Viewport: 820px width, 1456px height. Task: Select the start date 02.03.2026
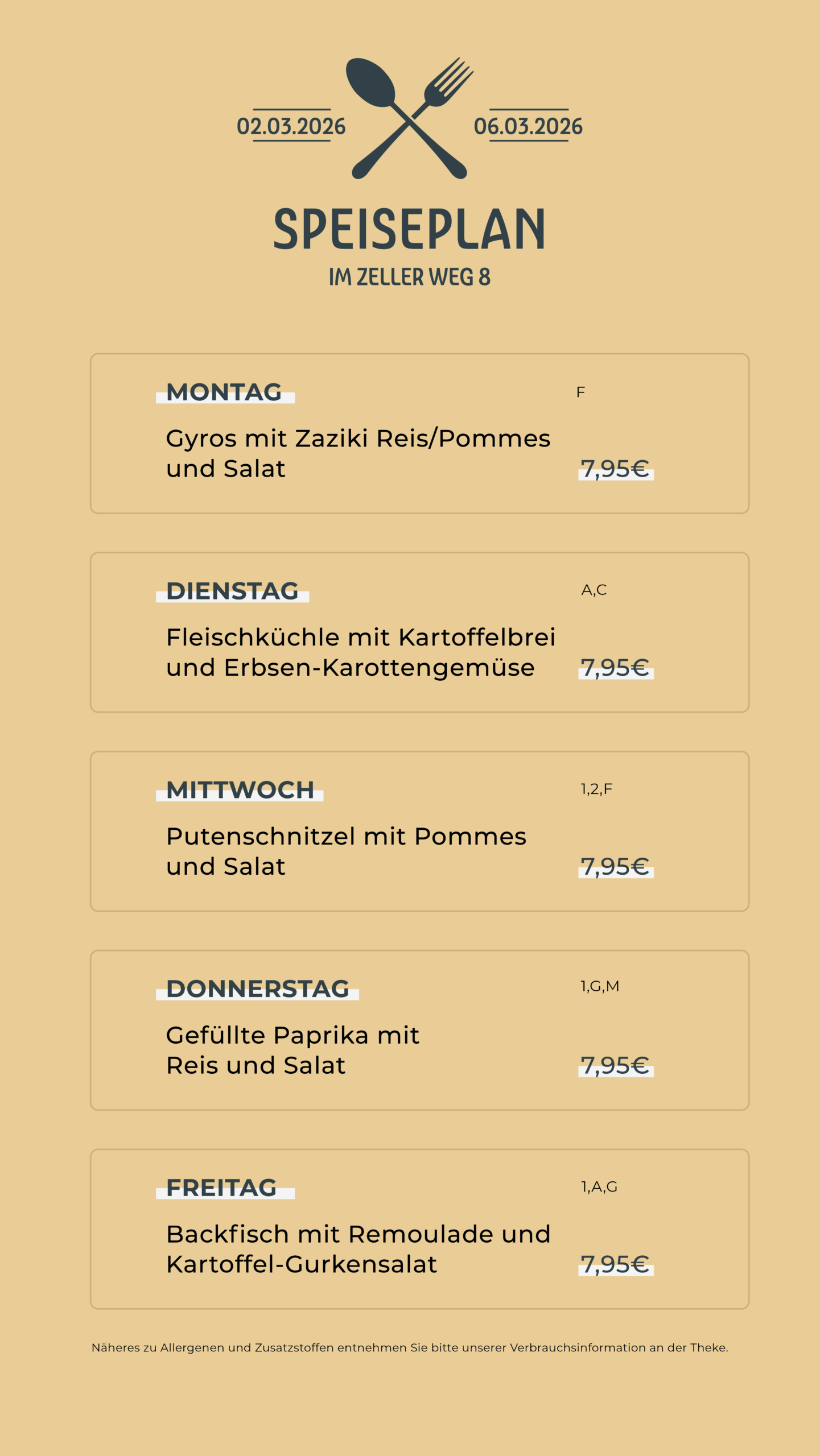pyautogui.click(x=291, y=126)
